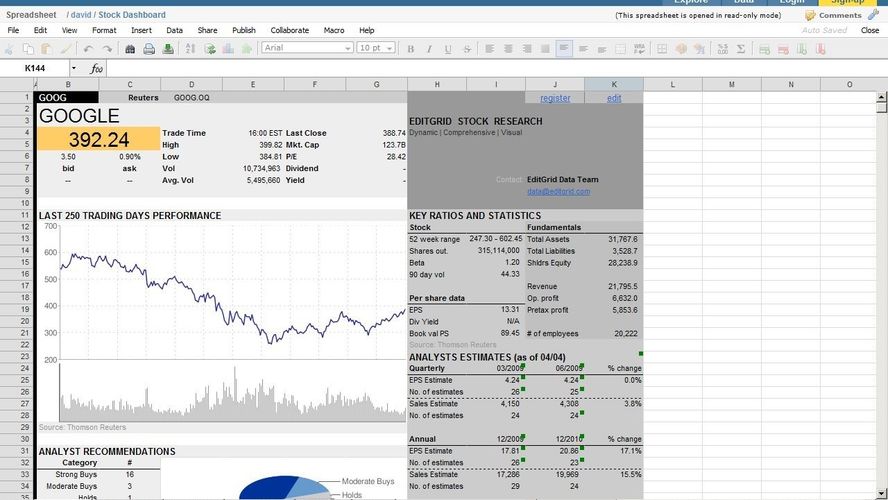The height and width of the screenshot is (500, 888).
Task: Click the function fx button
Action: (x=96, y=69)
